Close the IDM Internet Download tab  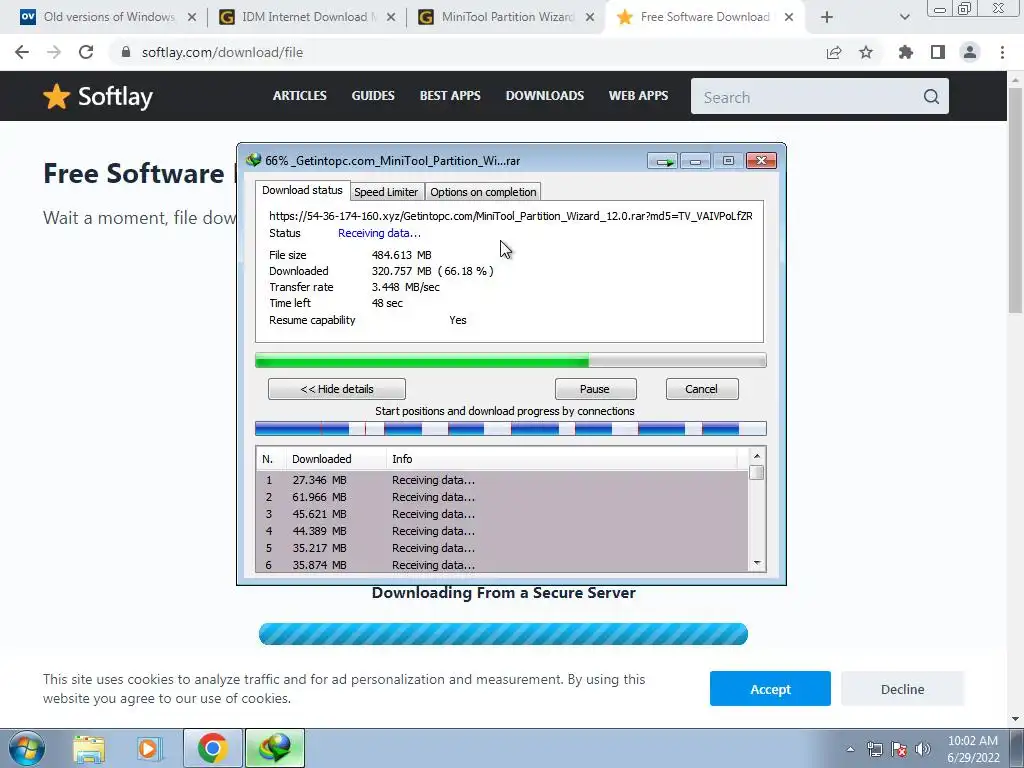pos(391,17)
